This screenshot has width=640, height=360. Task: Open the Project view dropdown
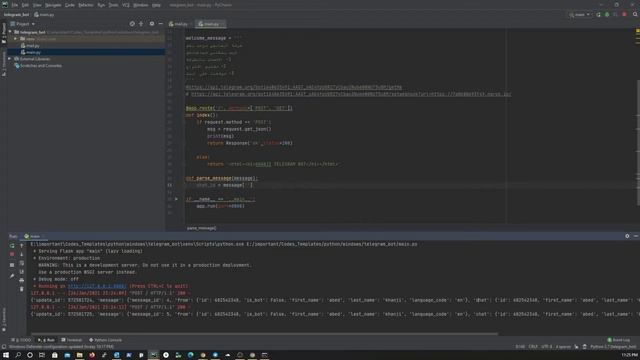23,24
